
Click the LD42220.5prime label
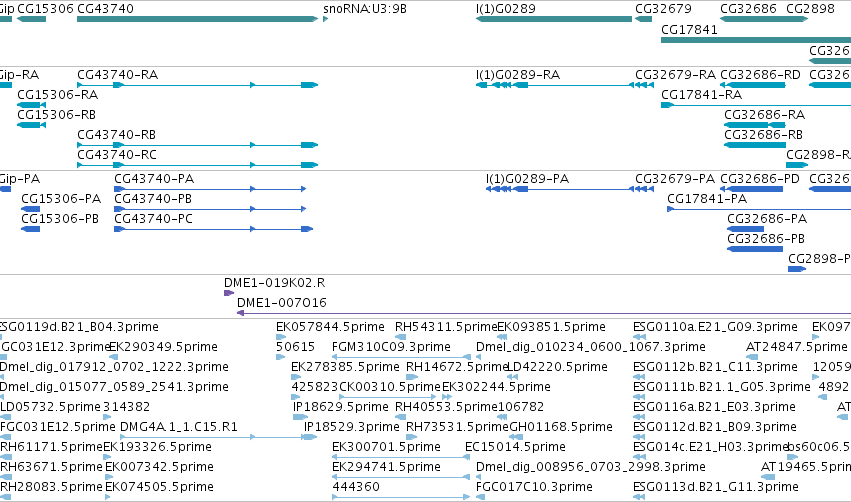[x=557, y=367]
